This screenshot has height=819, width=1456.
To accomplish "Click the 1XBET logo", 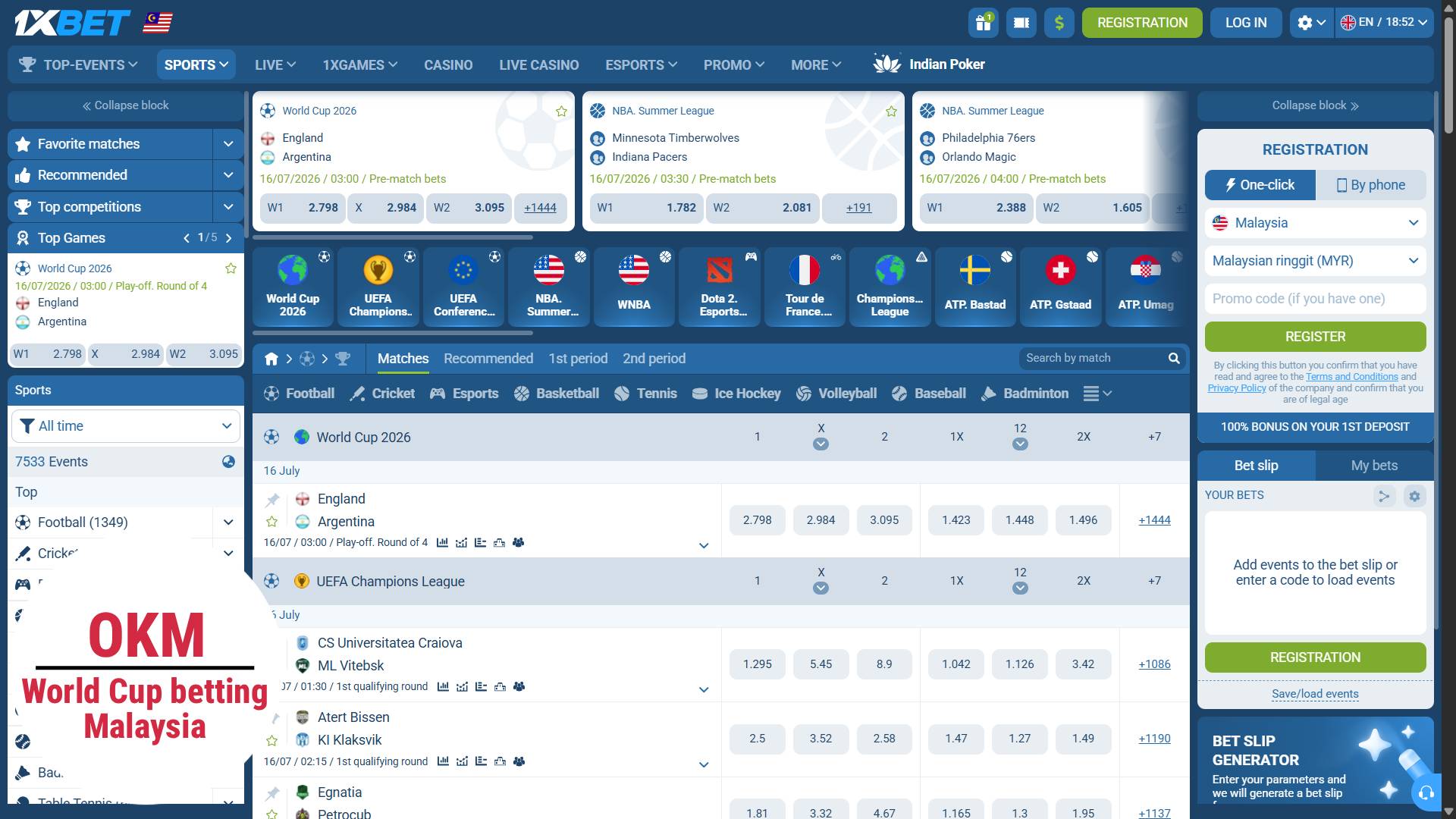I will point(72,23).
